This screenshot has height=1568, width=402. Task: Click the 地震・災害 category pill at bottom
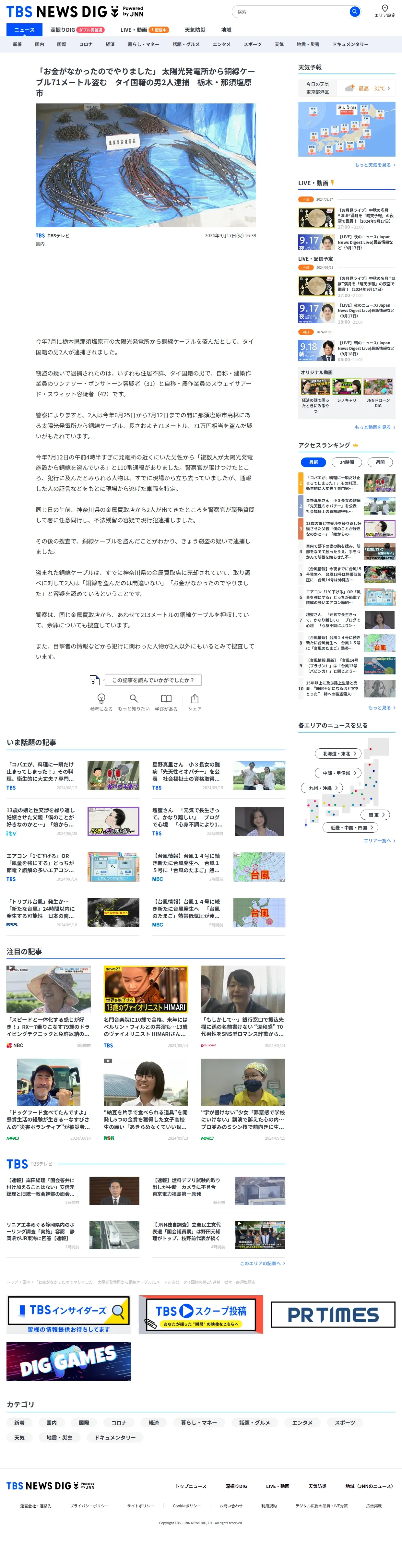pos(59,1437)
